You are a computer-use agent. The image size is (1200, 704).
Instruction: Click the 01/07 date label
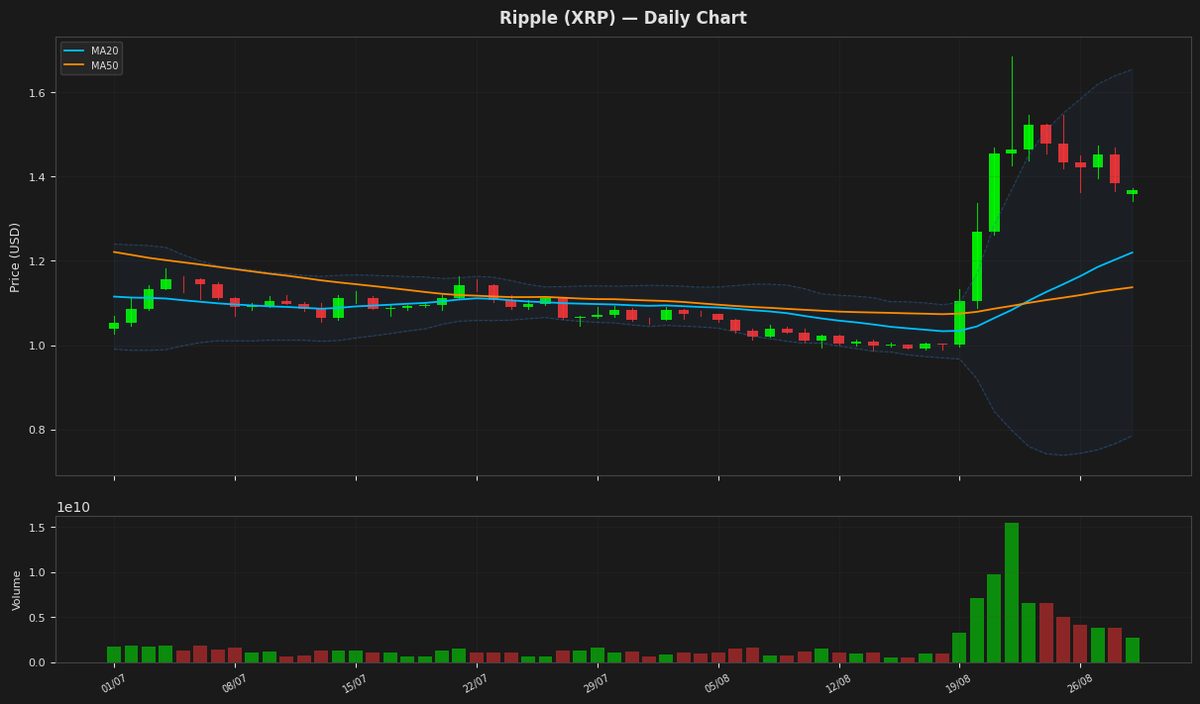(x=113, y=684)
